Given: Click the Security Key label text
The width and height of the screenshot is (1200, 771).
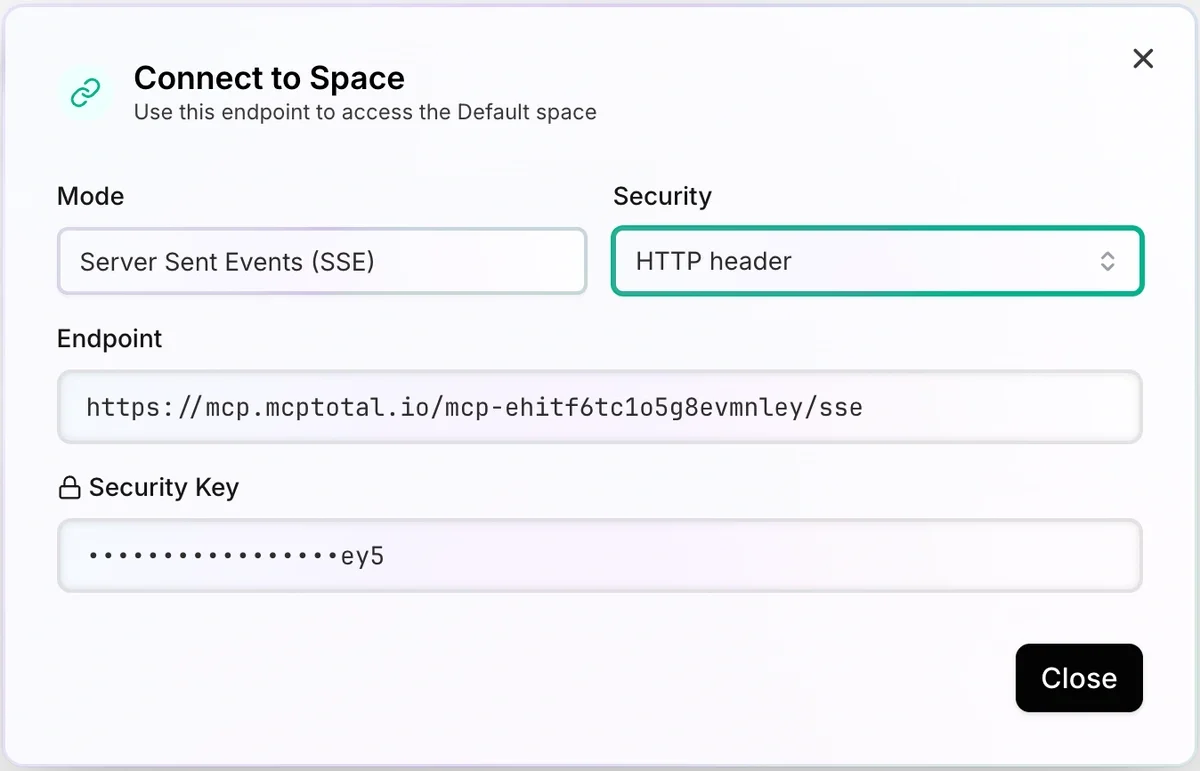Looking at the screenshot, I should pyautogui.click(x=164, y=488).
